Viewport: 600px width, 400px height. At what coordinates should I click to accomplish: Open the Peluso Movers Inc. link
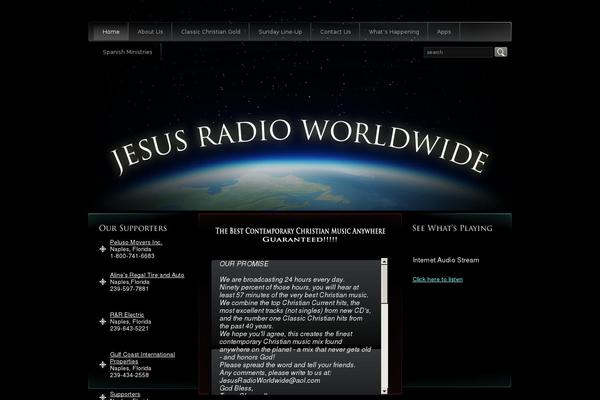tap(136, 242)
